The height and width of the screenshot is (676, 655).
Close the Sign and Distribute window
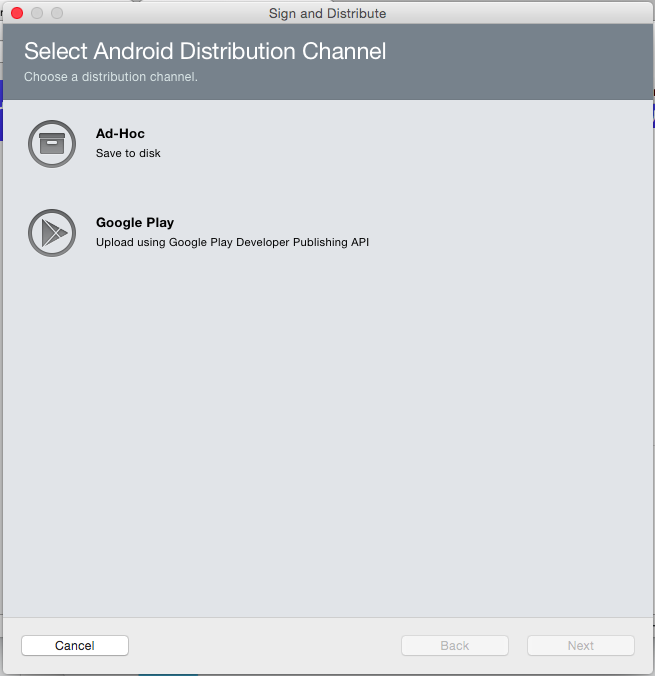[x=17, y=13]
